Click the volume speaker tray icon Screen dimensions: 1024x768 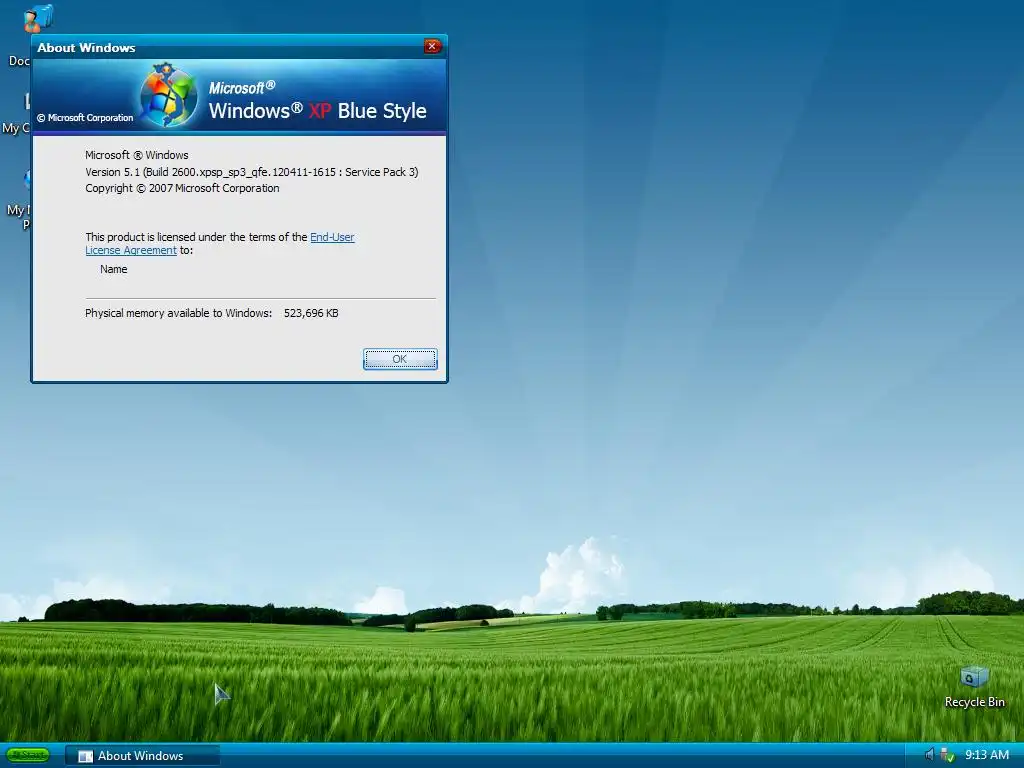(x=929, y=755)
